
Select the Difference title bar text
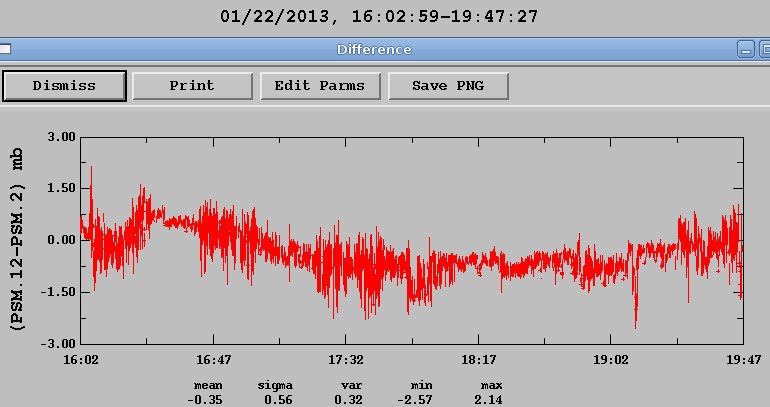coord(374,50)
